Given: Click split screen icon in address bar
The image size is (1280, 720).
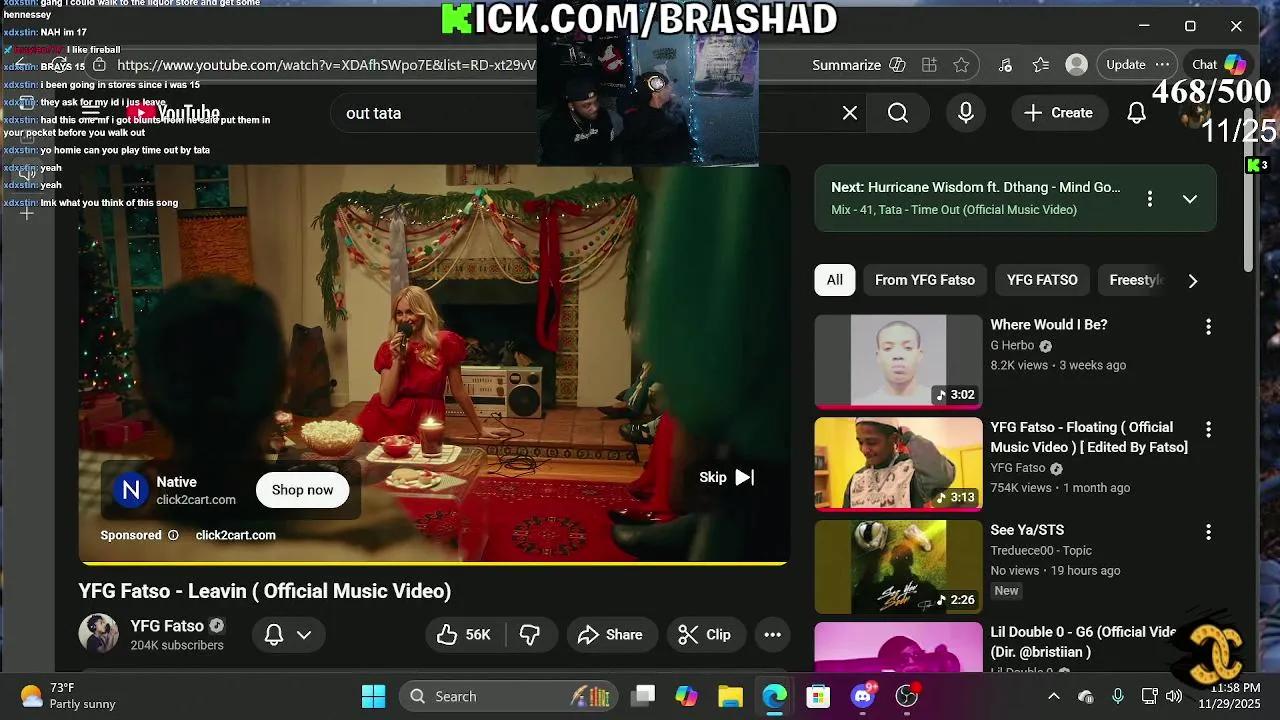Looking at the screenshot, I should pyautogui.click(x=929, y=65).
